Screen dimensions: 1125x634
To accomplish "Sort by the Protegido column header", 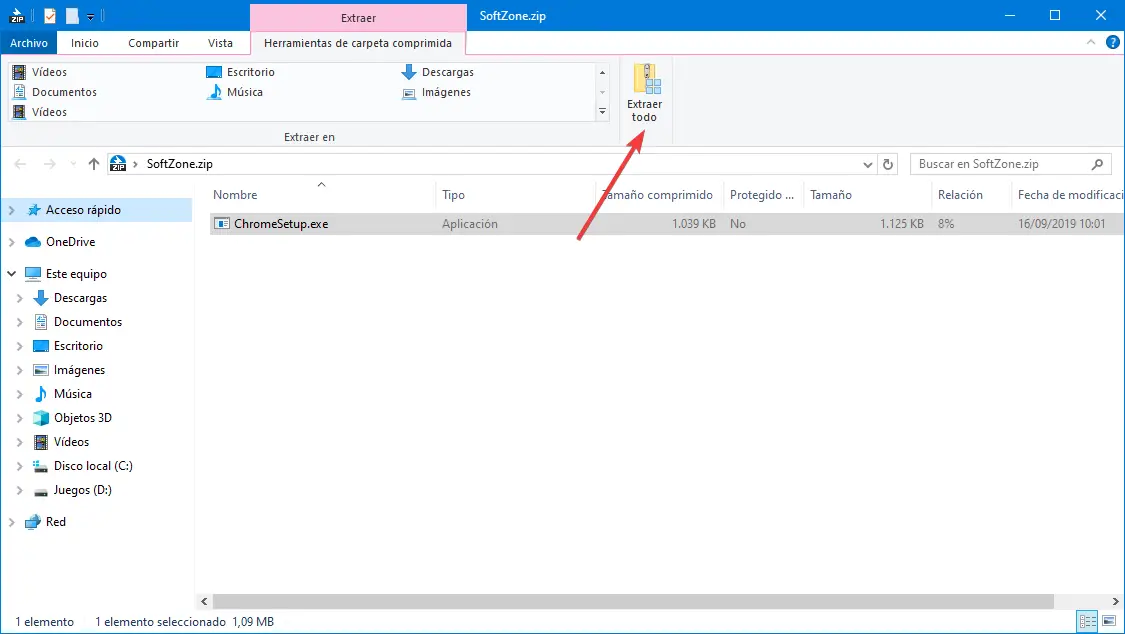I will coord(763,194).
